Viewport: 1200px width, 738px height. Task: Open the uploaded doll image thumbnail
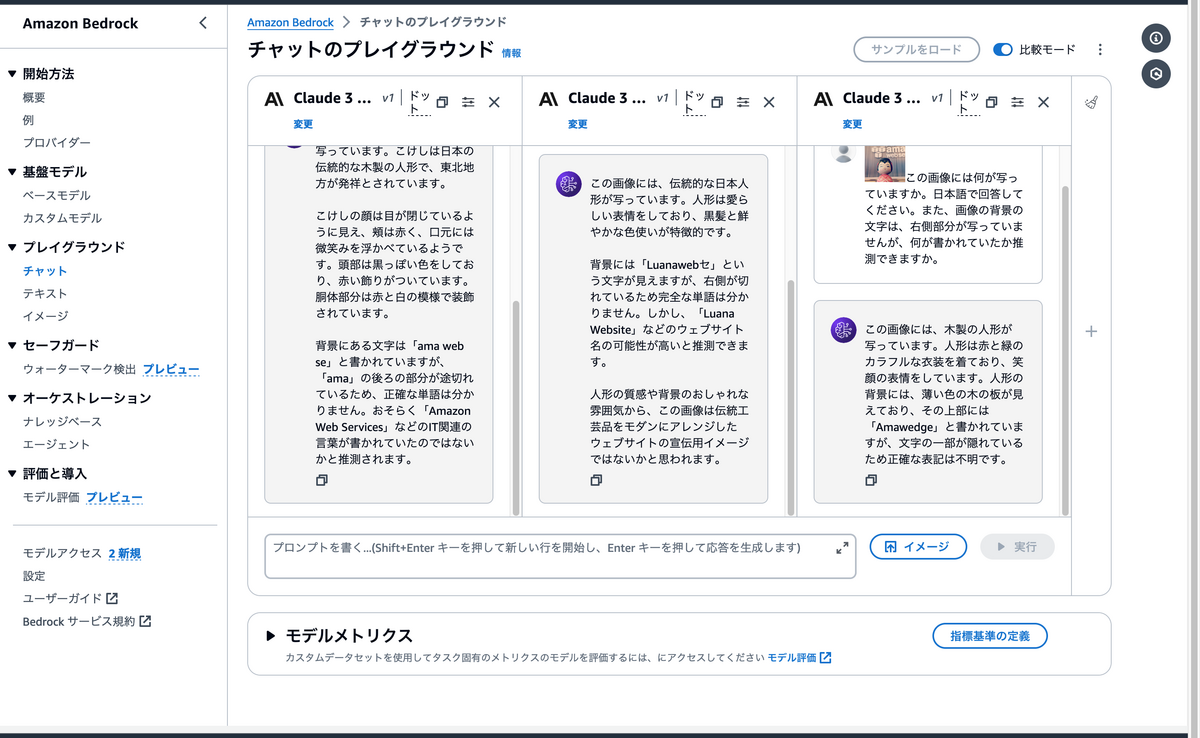(885, 163)
